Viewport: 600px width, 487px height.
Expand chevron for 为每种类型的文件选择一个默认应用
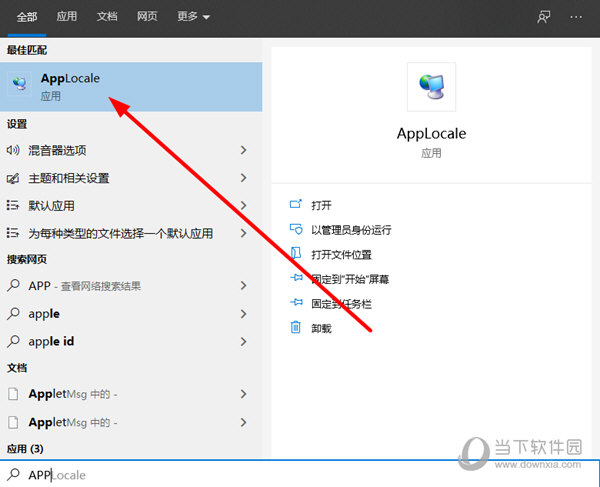[243, 233]
